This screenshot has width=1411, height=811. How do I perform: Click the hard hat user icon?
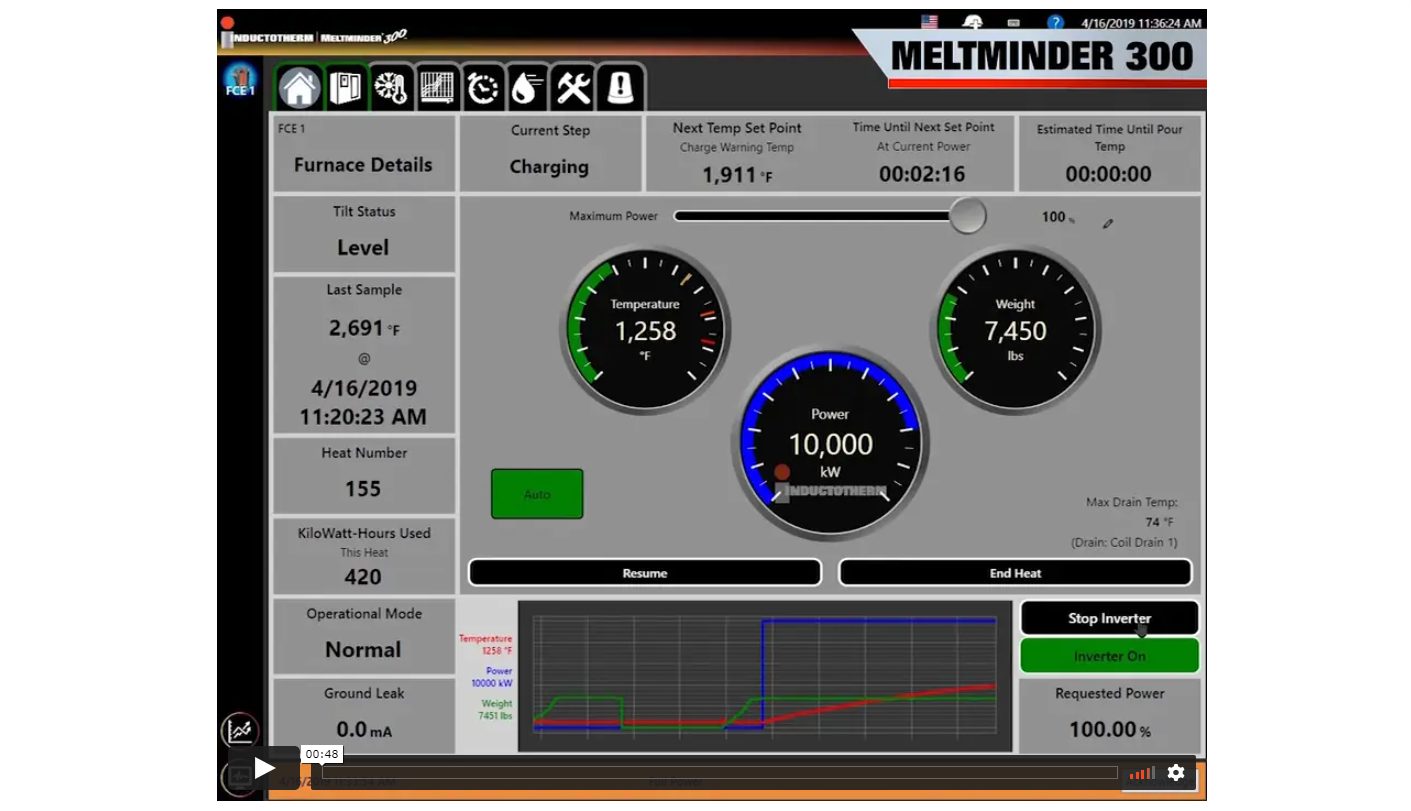(972, 22)
